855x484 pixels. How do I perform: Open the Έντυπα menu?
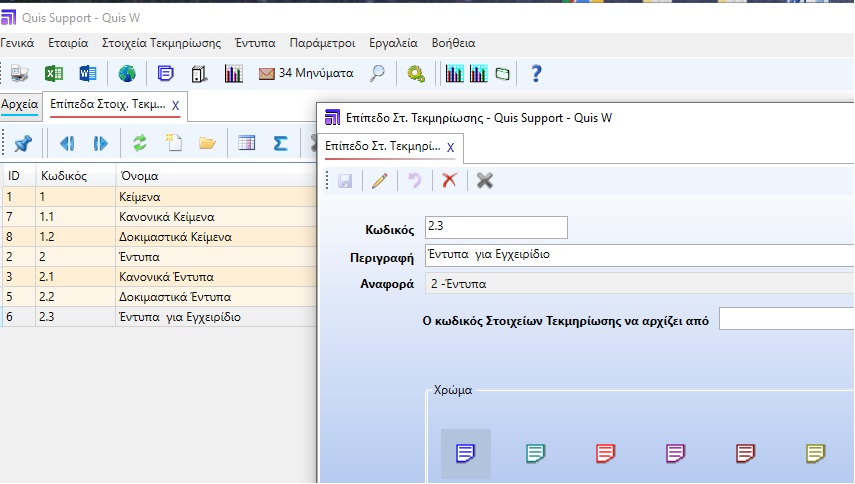coord(255,43)
